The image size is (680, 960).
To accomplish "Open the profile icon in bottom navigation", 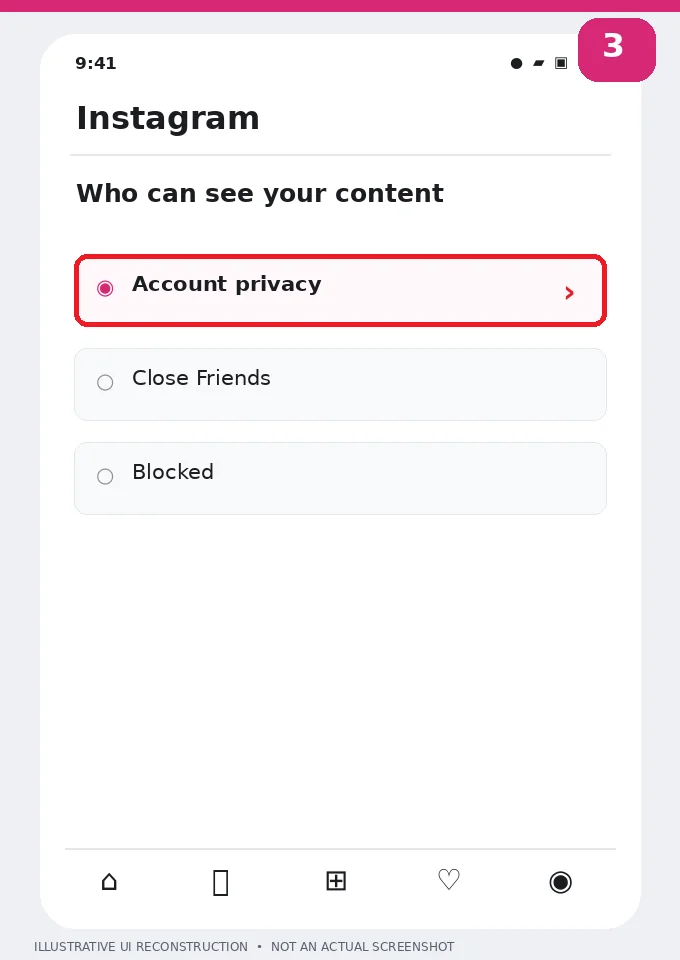I will (x=561, y=882).
